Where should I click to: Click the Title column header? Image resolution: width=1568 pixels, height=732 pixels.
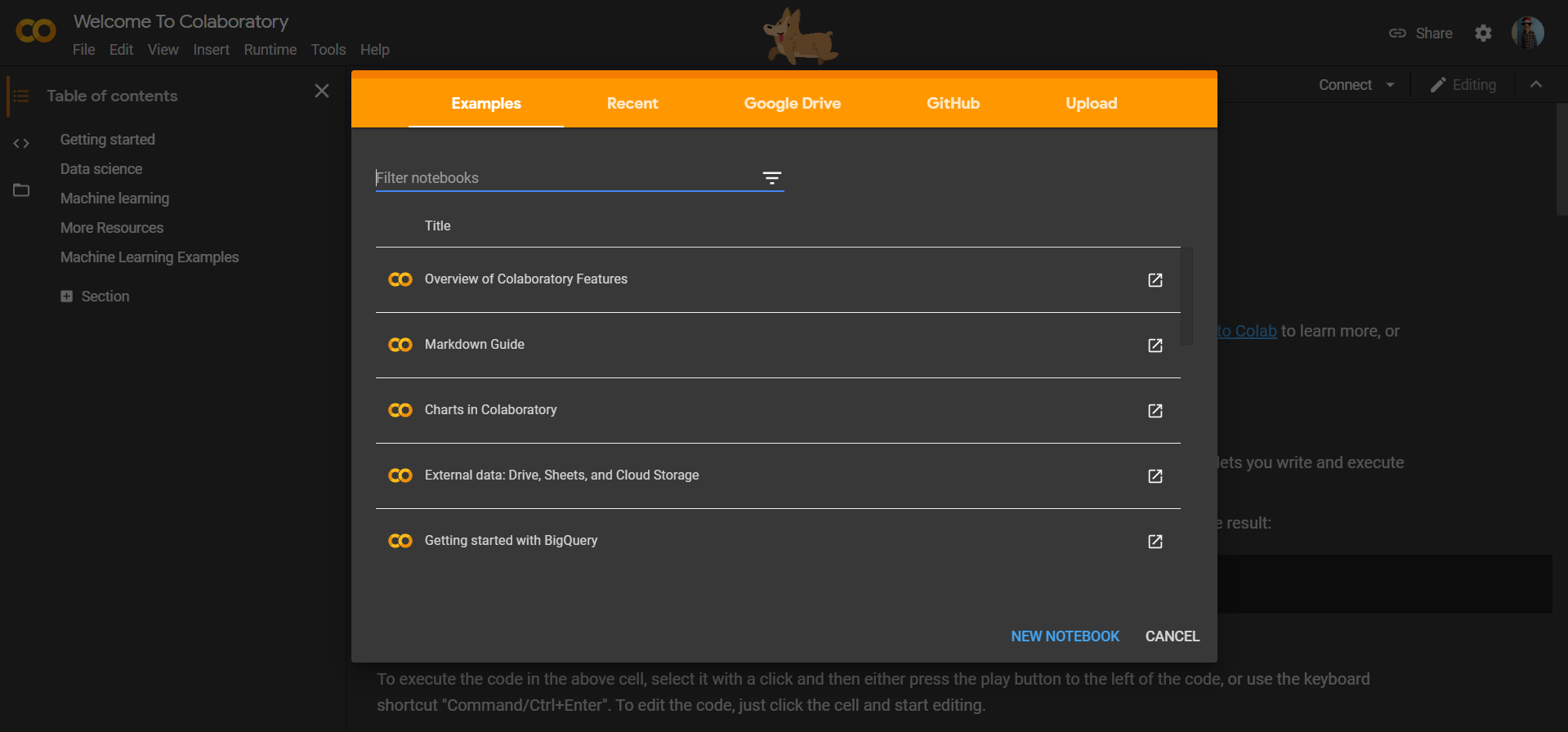pyautogui.click(x=437, y=226)
